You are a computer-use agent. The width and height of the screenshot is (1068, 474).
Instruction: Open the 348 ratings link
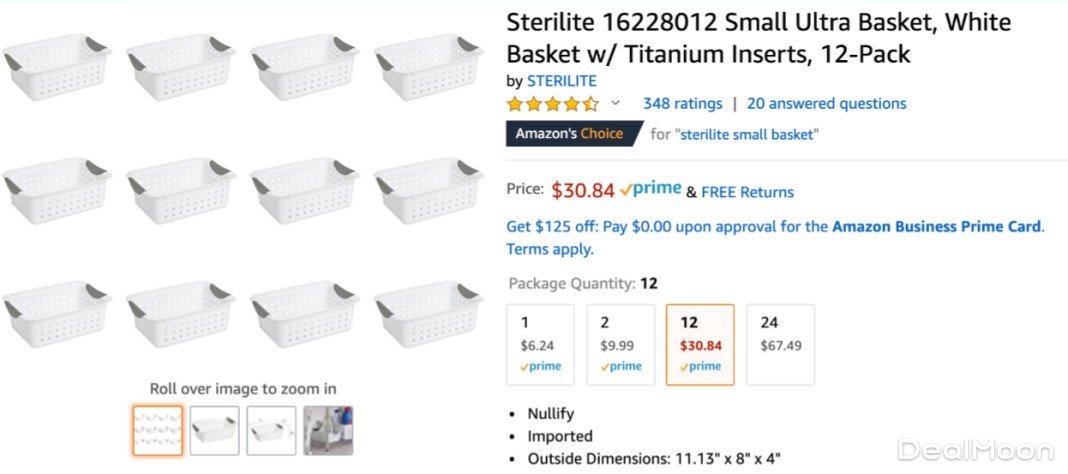[682, 104]
